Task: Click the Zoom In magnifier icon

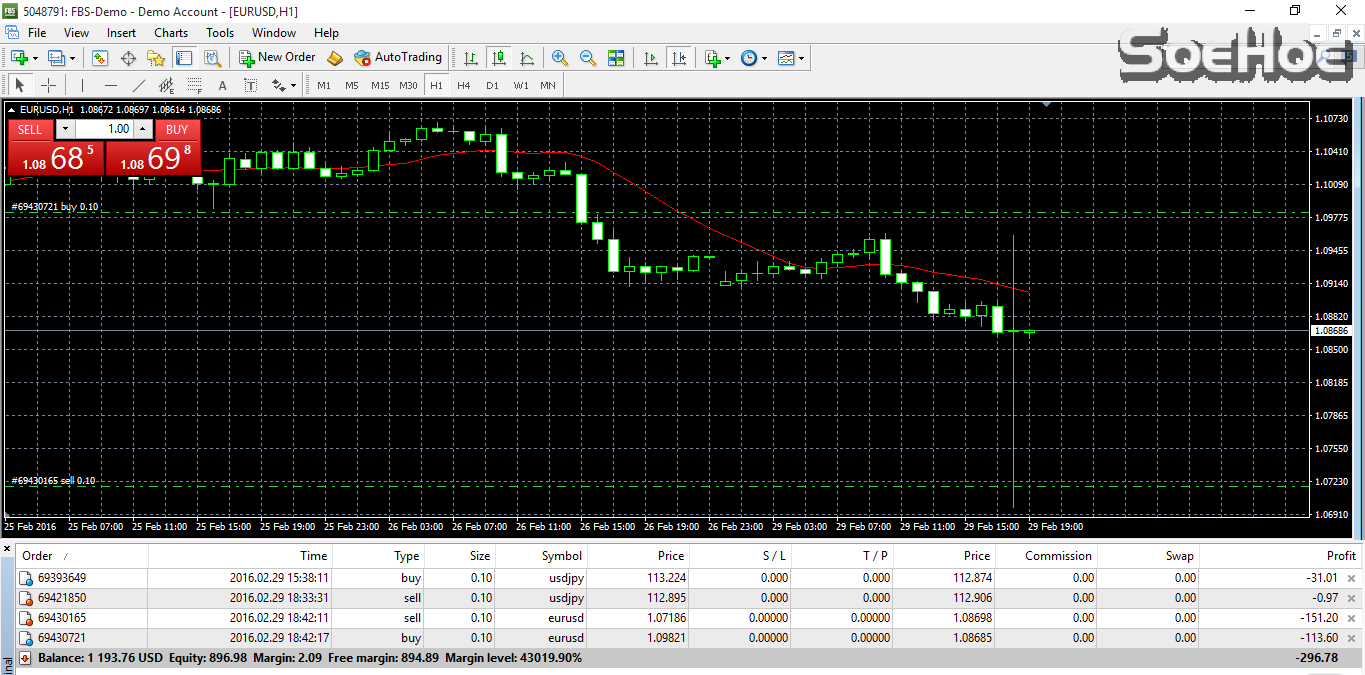Action: coord(560,58)
